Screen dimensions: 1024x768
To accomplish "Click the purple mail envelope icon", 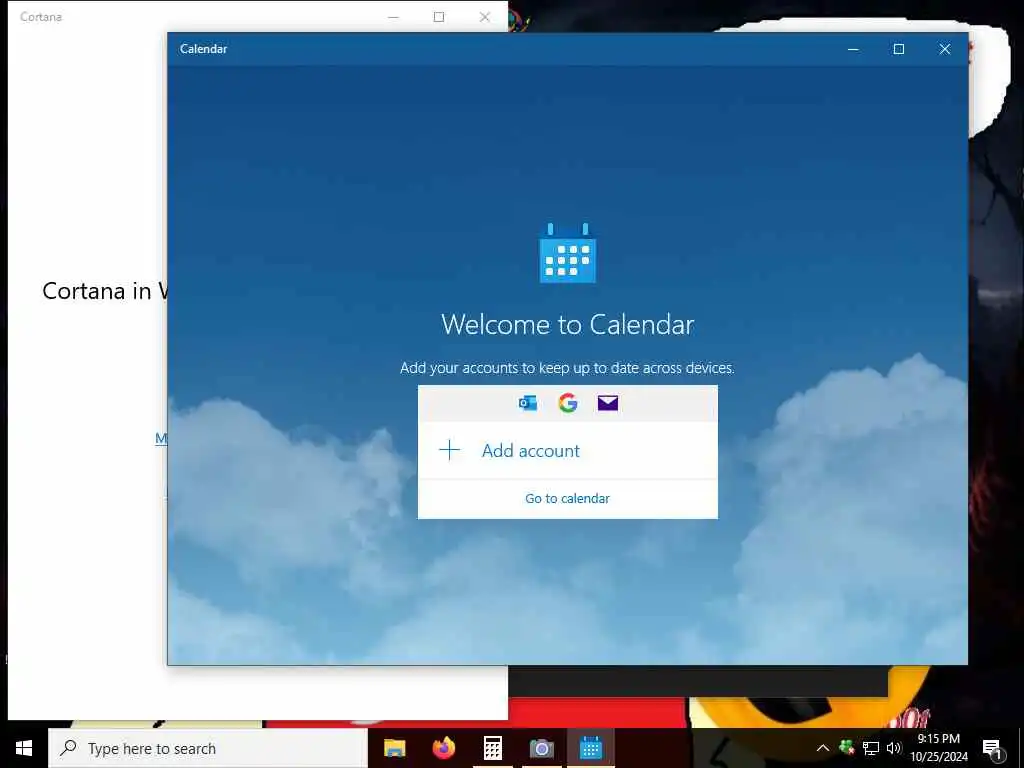I will (607, 403).
